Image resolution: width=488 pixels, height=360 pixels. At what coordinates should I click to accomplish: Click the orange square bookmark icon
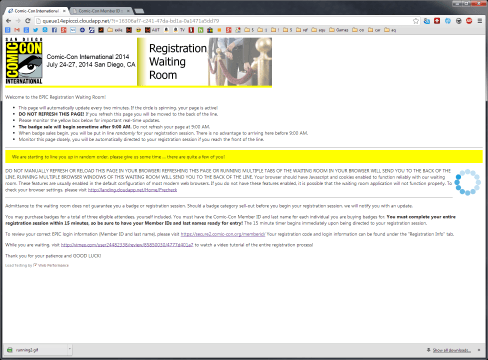click(219, 30)
